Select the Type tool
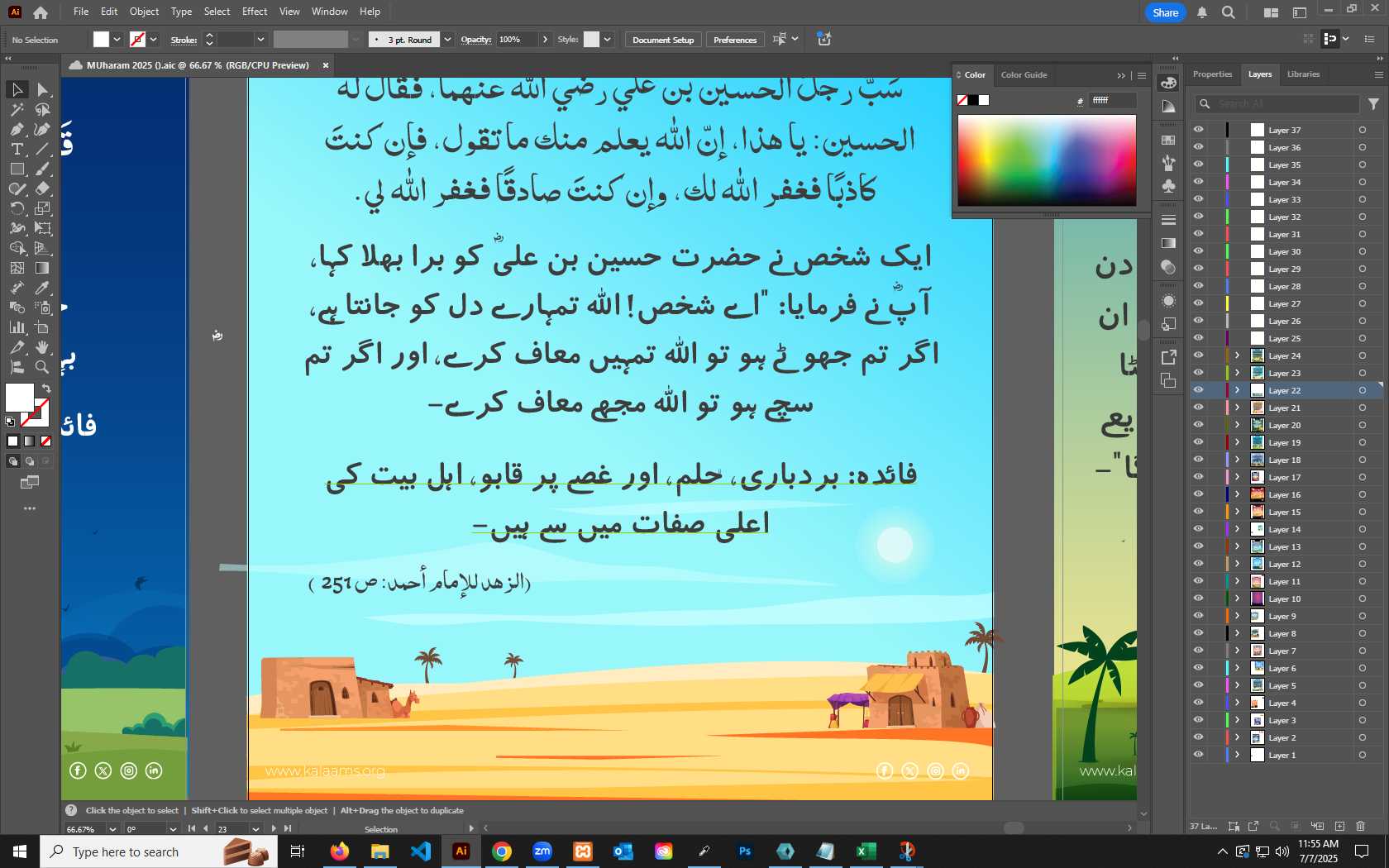 [x=17, y=149]
